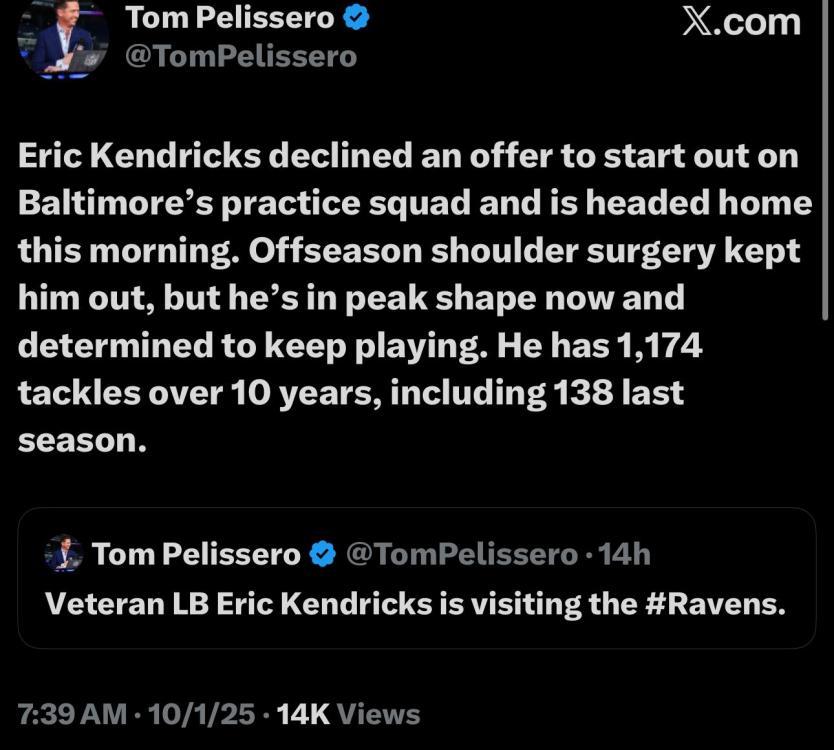
Task: Click the 7:39 AM post time
Action: [71, 714]
